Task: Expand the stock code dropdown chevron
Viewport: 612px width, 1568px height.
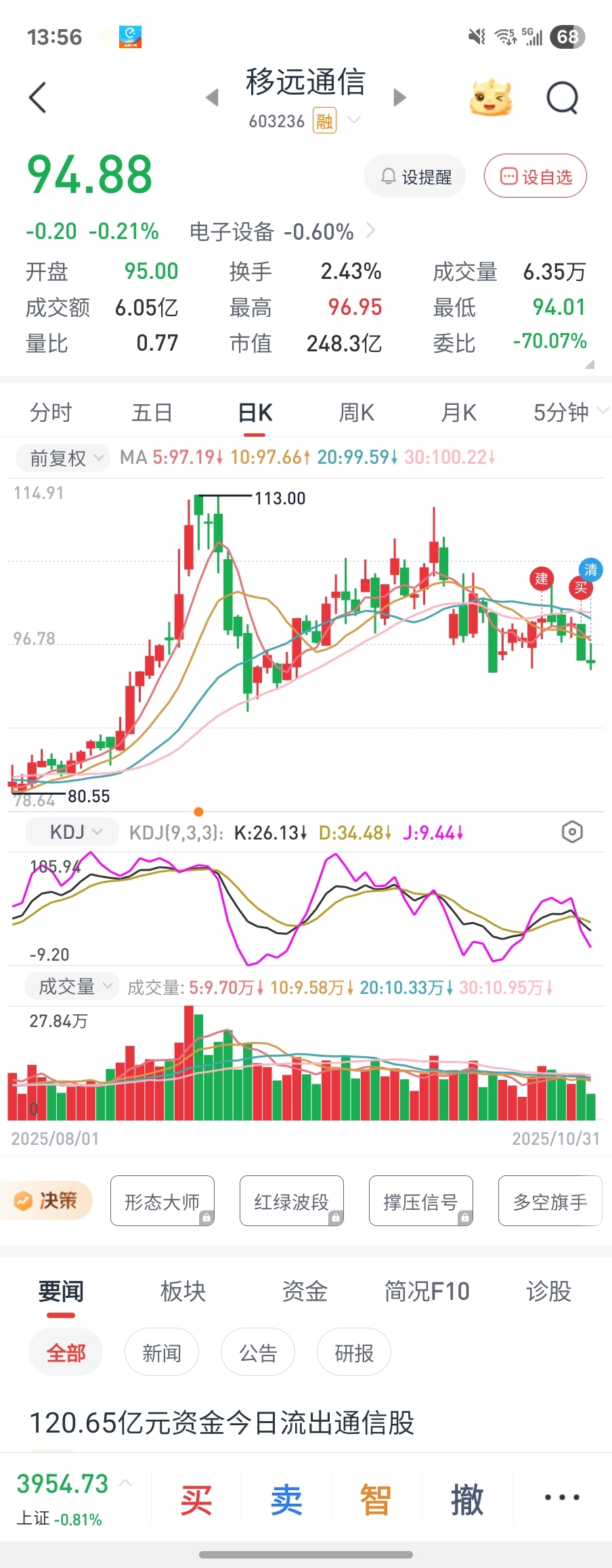Action: (353, 121)
